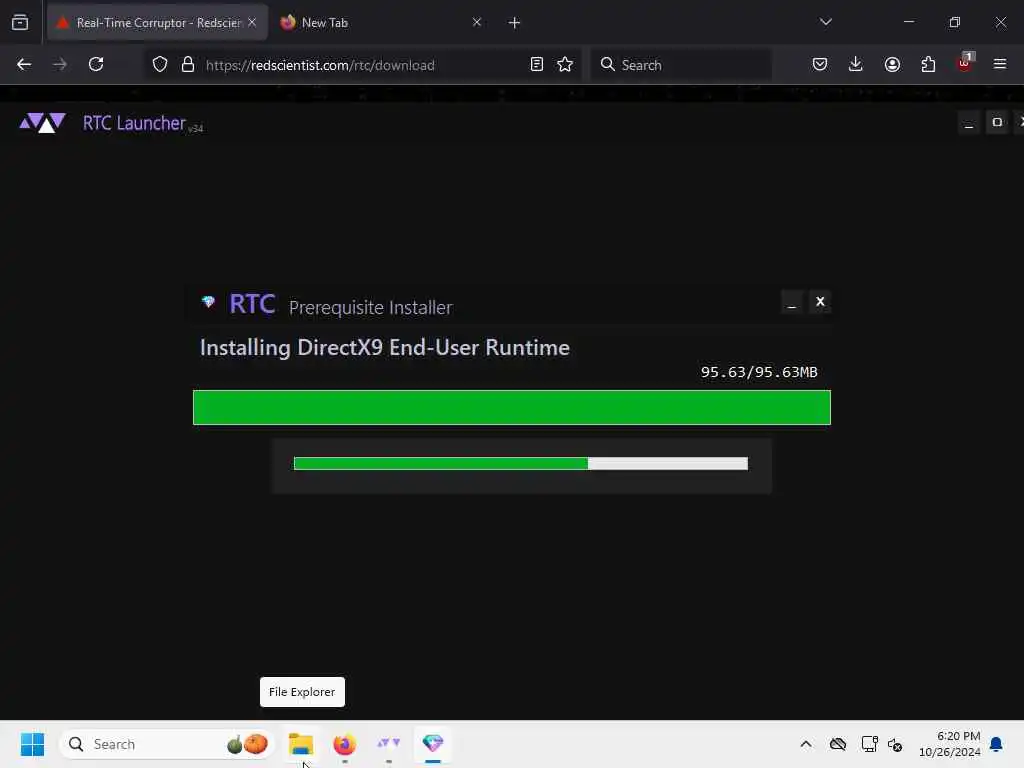Click the muted volume tray icon
The width and height of the screenshot is (1024, 768).
895,744
